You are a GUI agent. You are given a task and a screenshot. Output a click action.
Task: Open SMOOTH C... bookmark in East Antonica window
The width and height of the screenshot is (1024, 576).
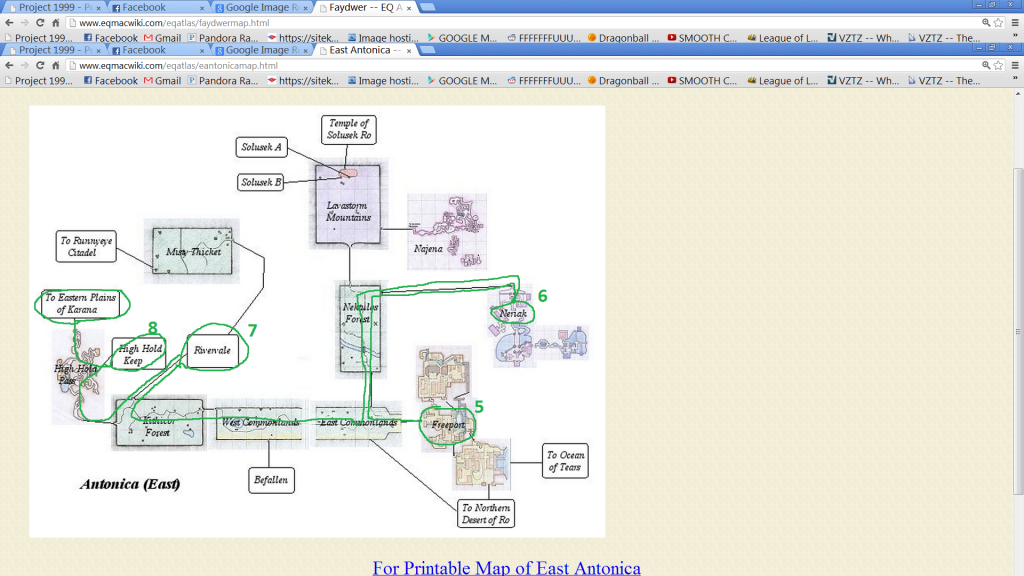[x=703, y=81]
